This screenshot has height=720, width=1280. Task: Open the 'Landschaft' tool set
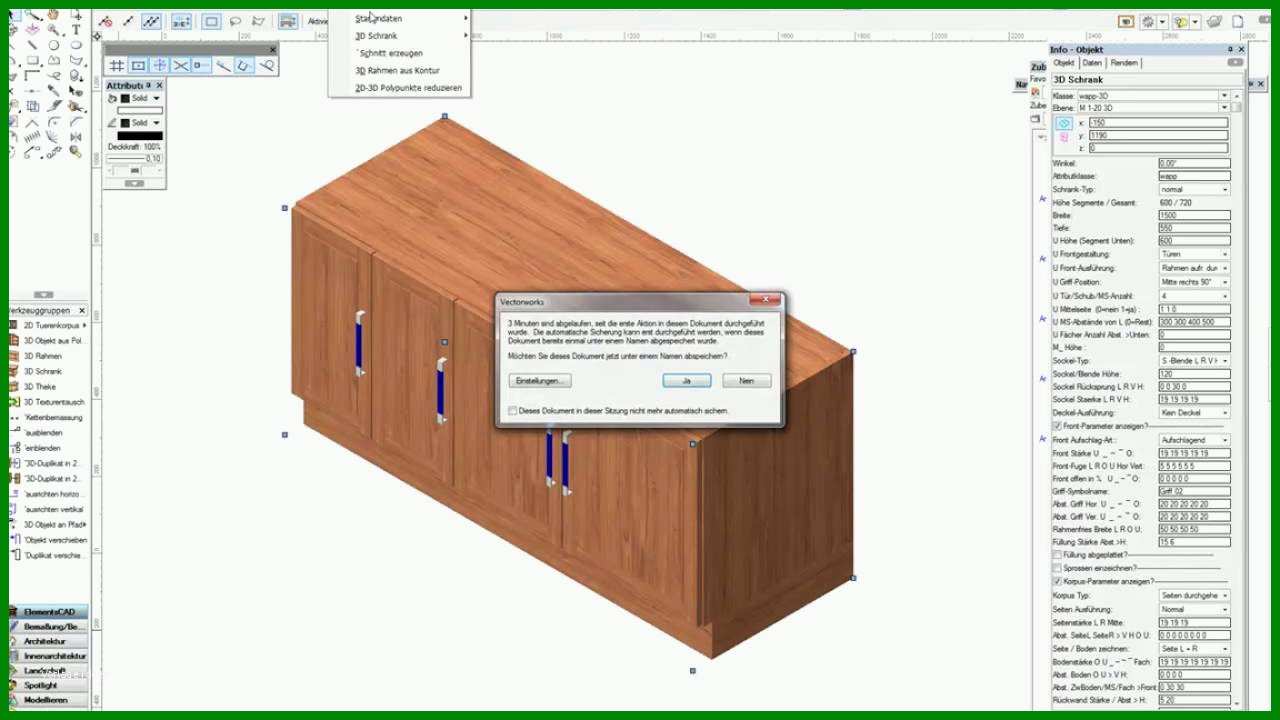point(48,670)
